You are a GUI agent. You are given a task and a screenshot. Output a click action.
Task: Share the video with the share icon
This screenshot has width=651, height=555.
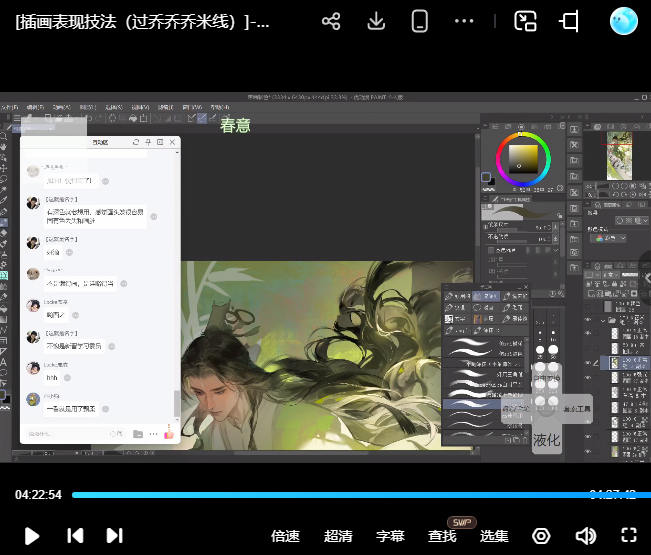(x=331, y=21)
